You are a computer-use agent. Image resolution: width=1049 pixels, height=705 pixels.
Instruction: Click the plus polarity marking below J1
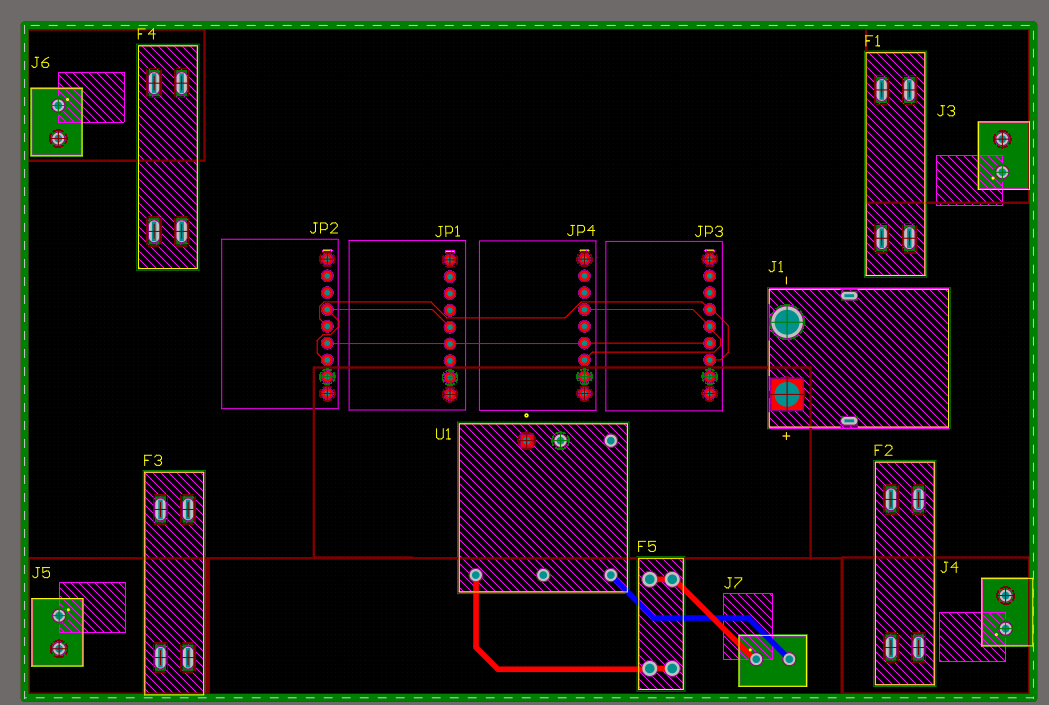click(x=784, y=435)
